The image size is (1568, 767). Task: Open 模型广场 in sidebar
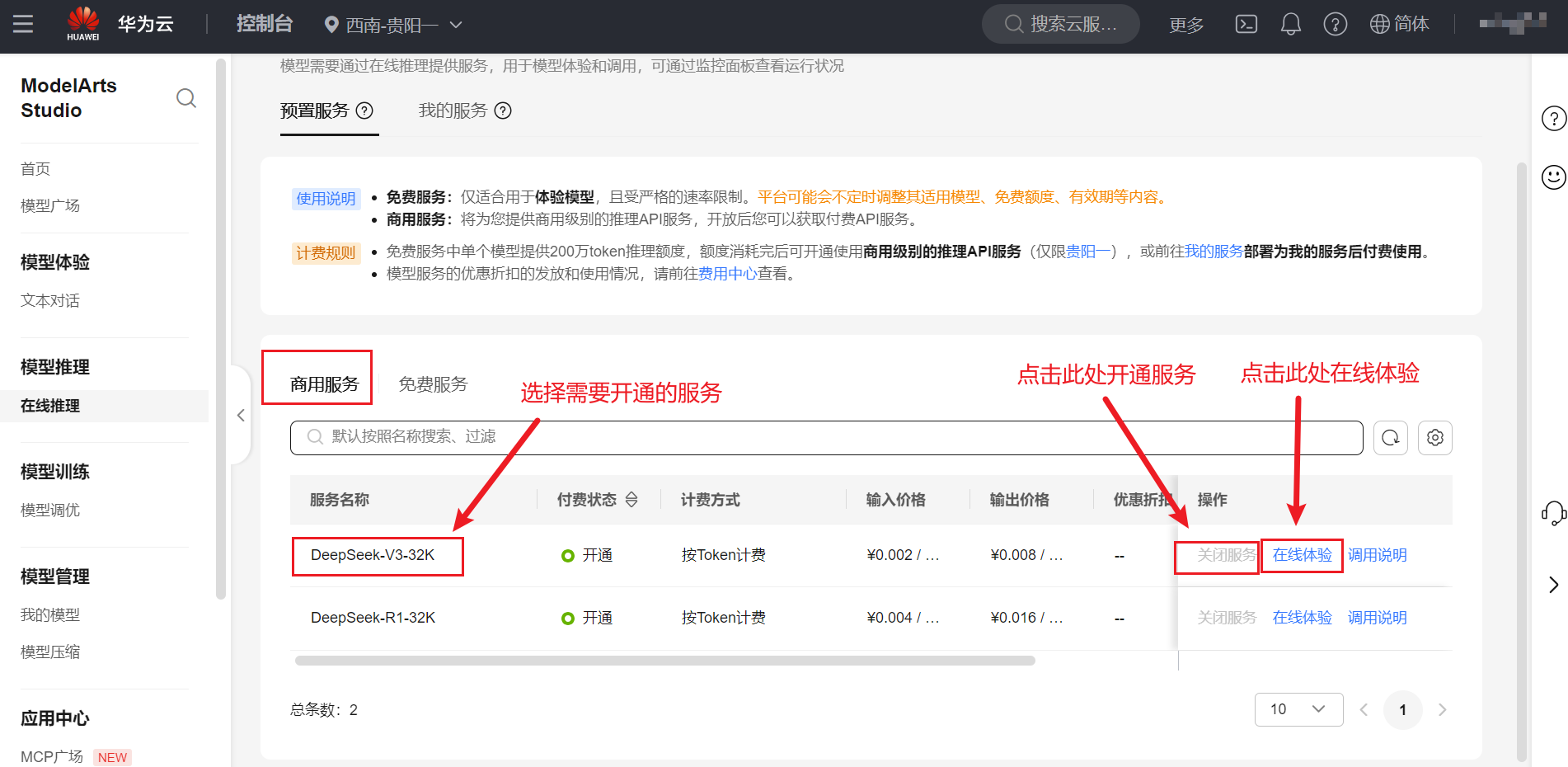(x=50, y=205)
